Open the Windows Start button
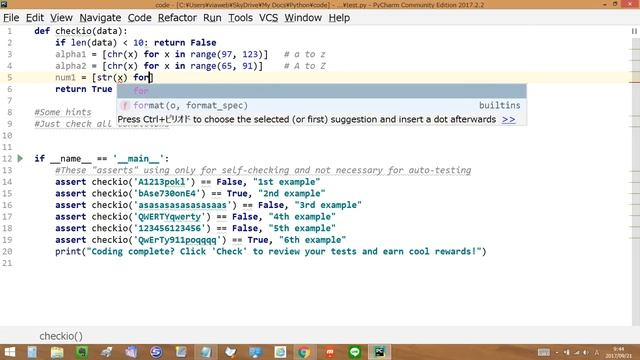The height and width of the screenshot is (360, 640). pyautogui.click(x=9, y=352)
